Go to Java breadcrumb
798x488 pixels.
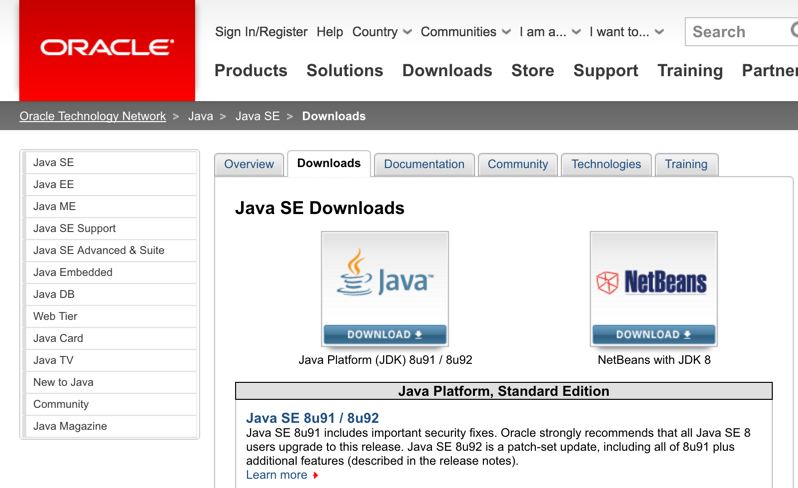(x=201, y=116)
